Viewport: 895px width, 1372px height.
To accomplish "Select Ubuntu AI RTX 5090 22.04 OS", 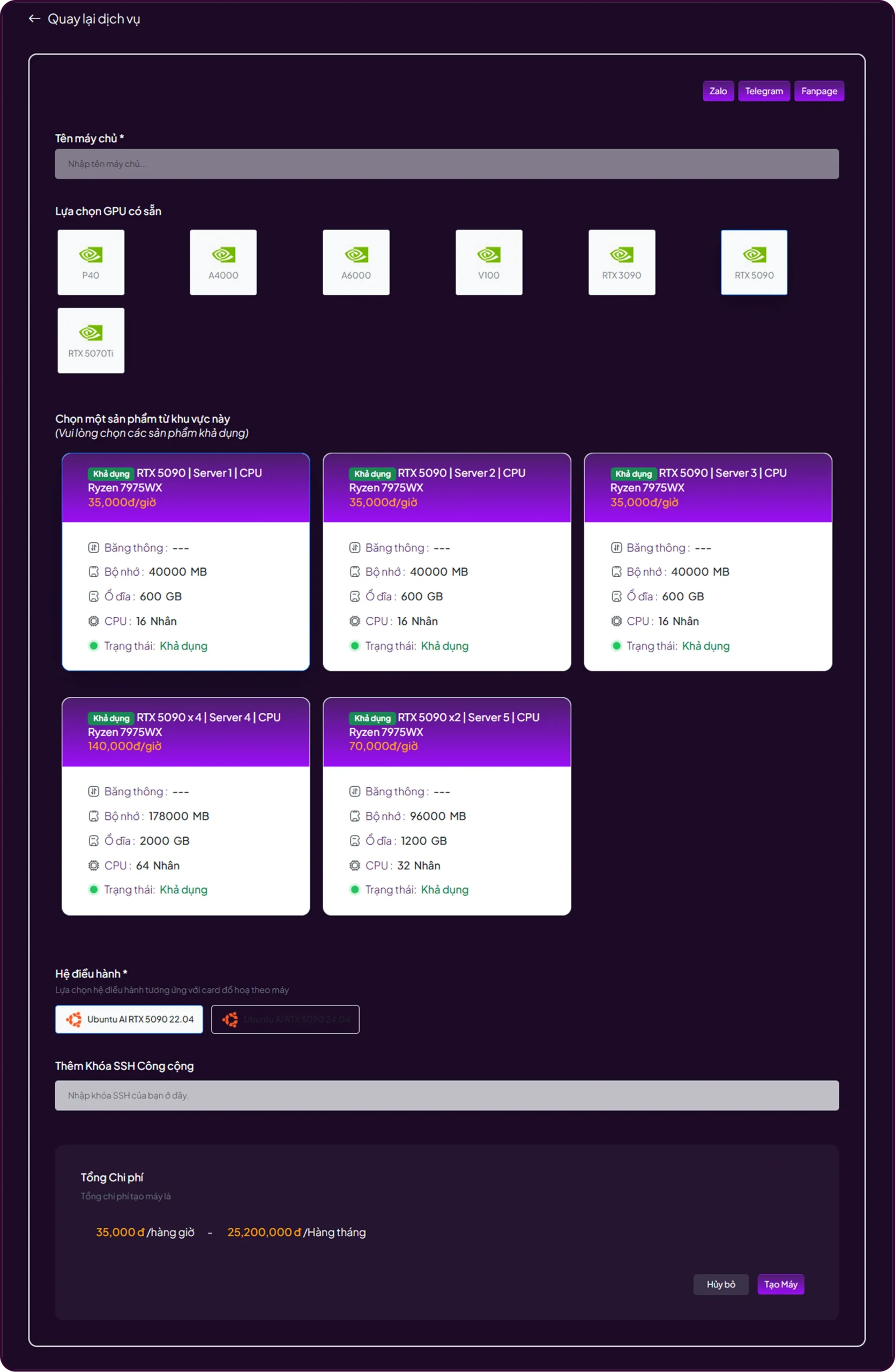I will [129, 1019].
